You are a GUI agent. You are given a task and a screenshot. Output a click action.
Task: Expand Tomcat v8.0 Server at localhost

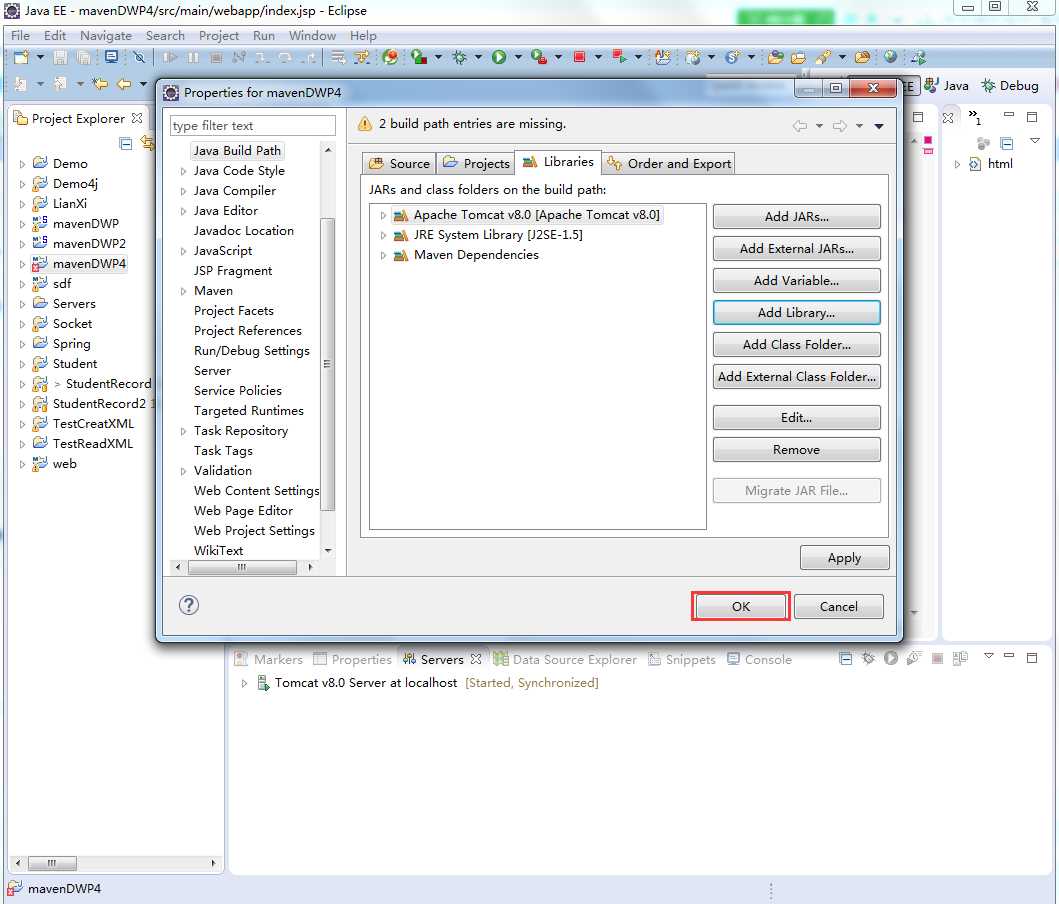pyautogui.click(x=244, y=683)
